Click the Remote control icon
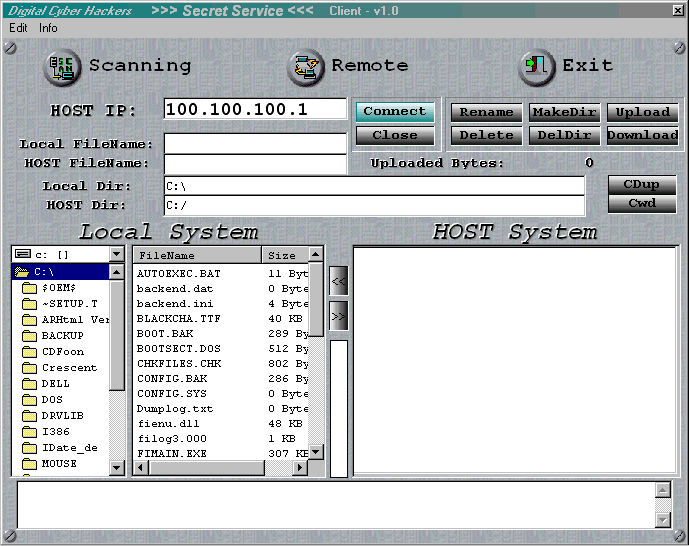 305,67
